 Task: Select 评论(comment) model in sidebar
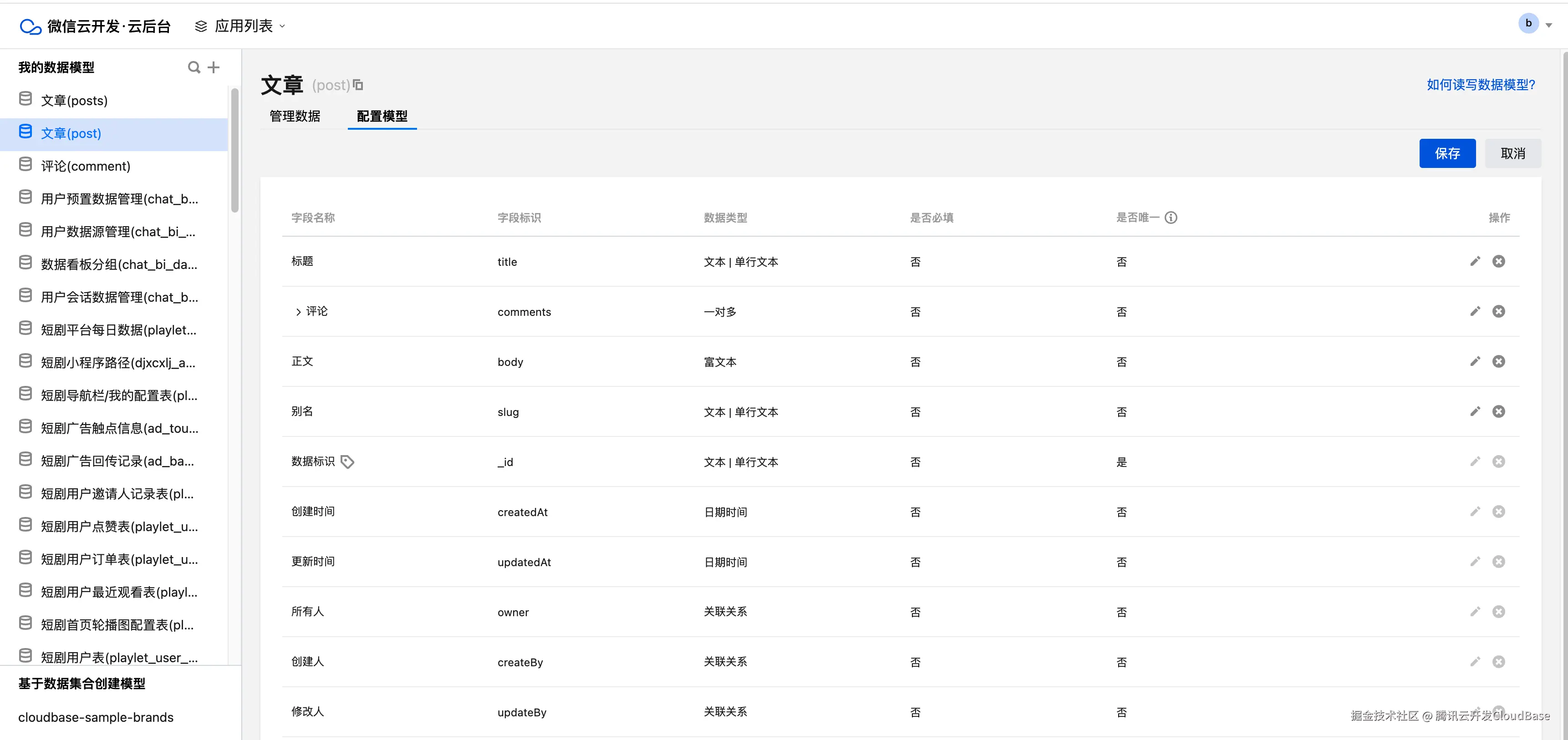click(85, 166)
